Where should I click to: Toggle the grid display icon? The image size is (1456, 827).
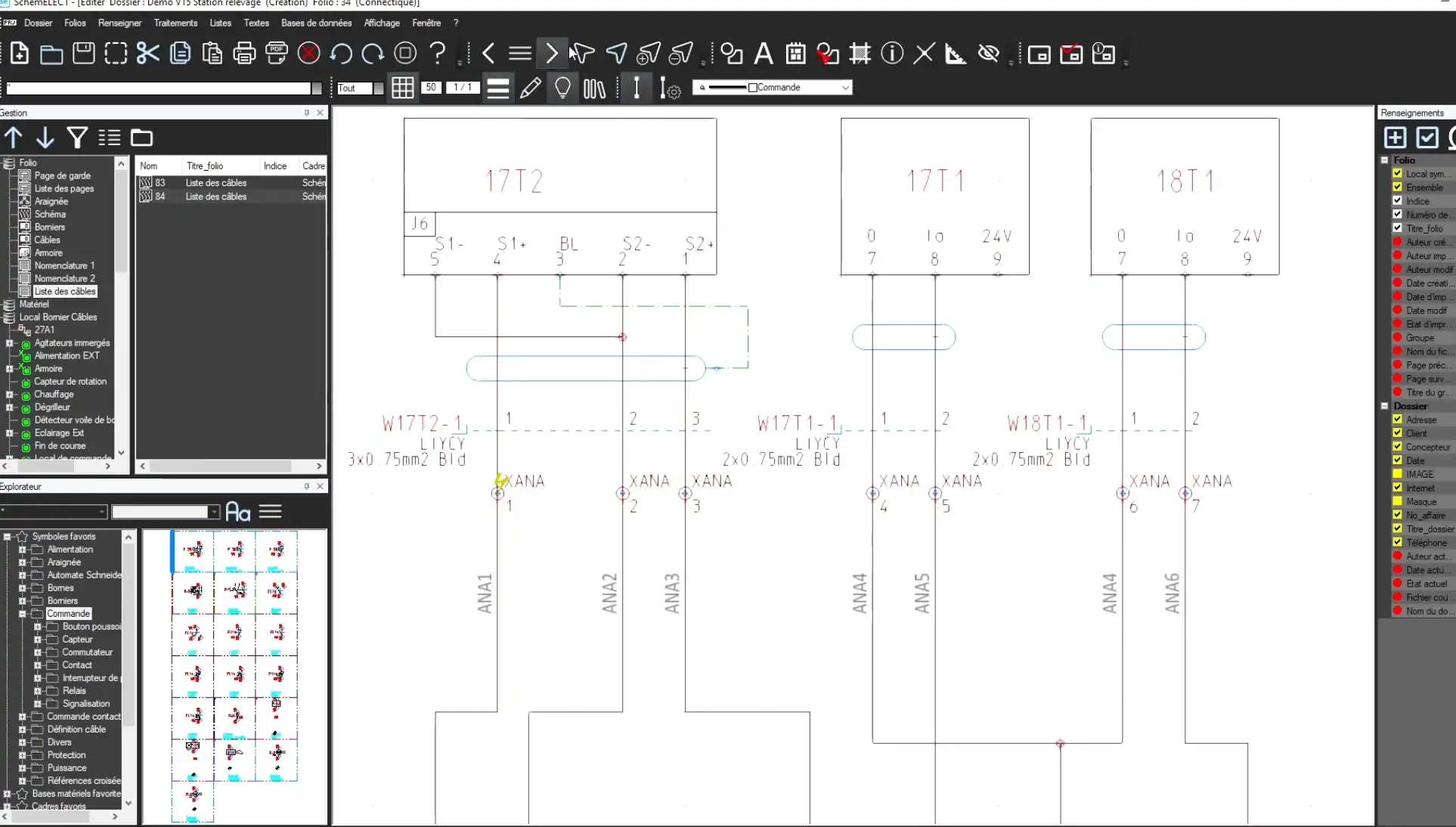pos(402,88)
